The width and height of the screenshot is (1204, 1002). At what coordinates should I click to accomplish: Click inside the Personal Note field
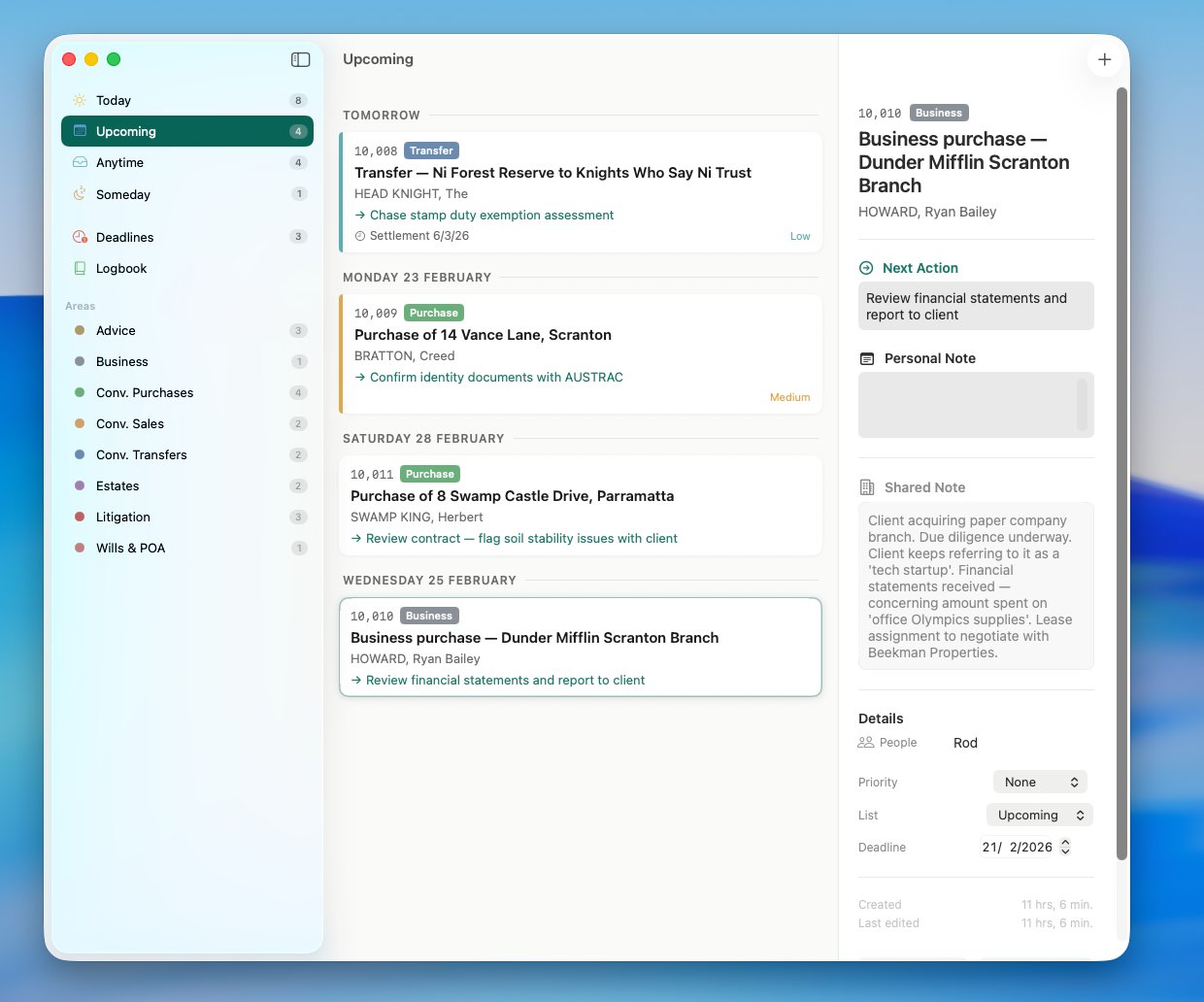[975, 404]
